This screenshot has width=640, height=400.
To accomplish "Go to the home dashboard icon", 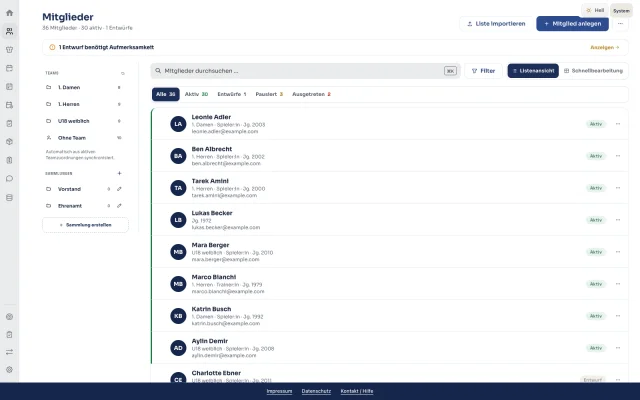I will (x=9, y=13).
